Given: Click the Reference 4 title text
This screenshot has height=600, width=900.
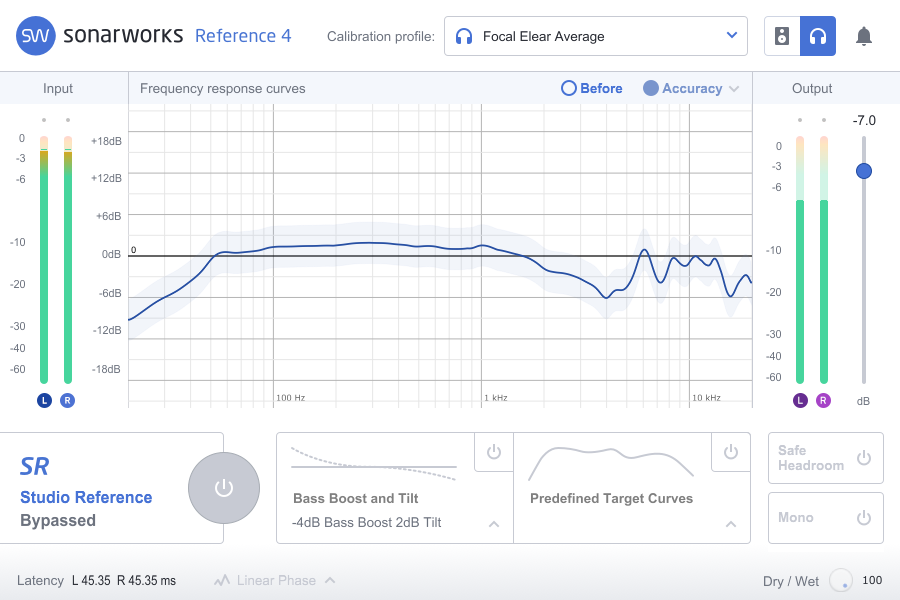Looking at the screenshot, I should pos(243,36).
